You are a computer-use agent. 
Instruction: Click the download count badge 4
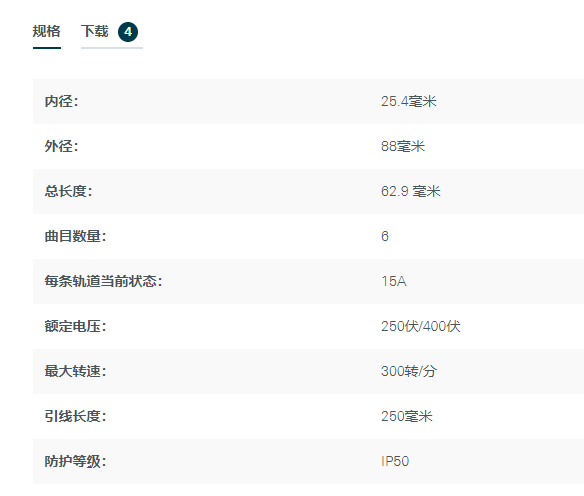pyautogui.click(x=128, y=32)
